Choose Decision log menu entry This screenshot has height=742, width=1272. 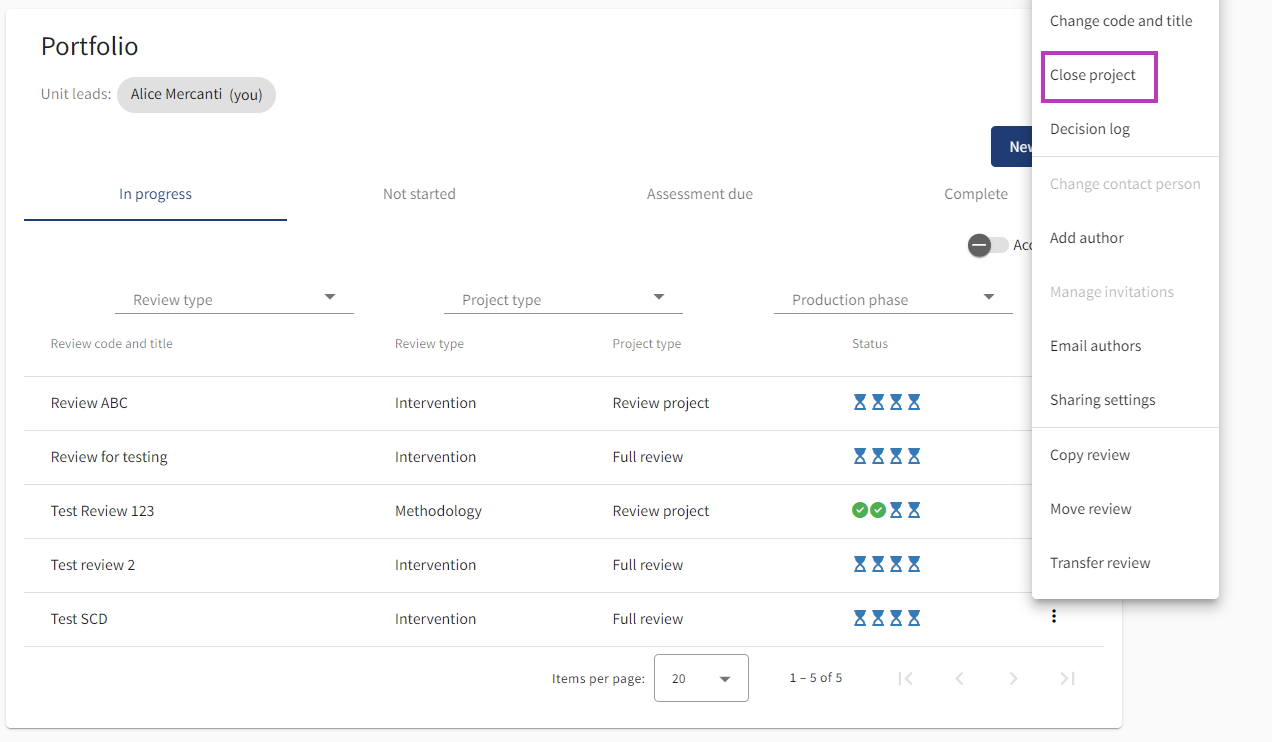point(1090,129)
